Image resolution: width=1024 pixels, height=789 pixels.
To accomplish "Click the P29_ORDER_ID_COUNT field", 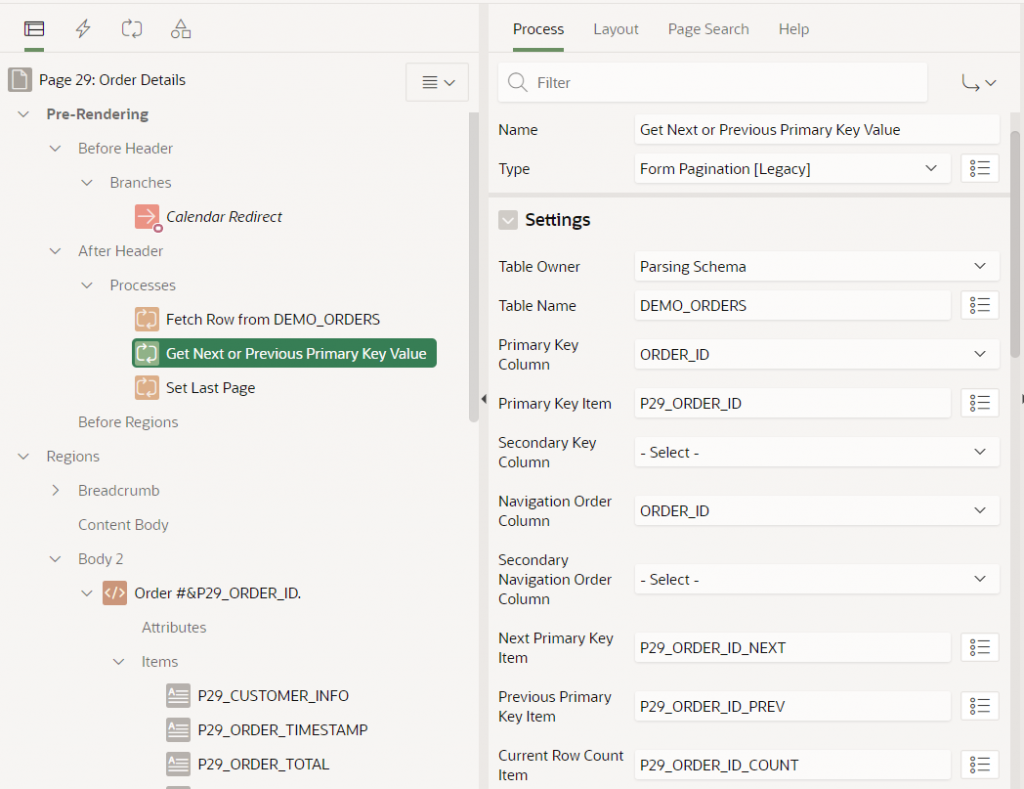I will point(792,765).
